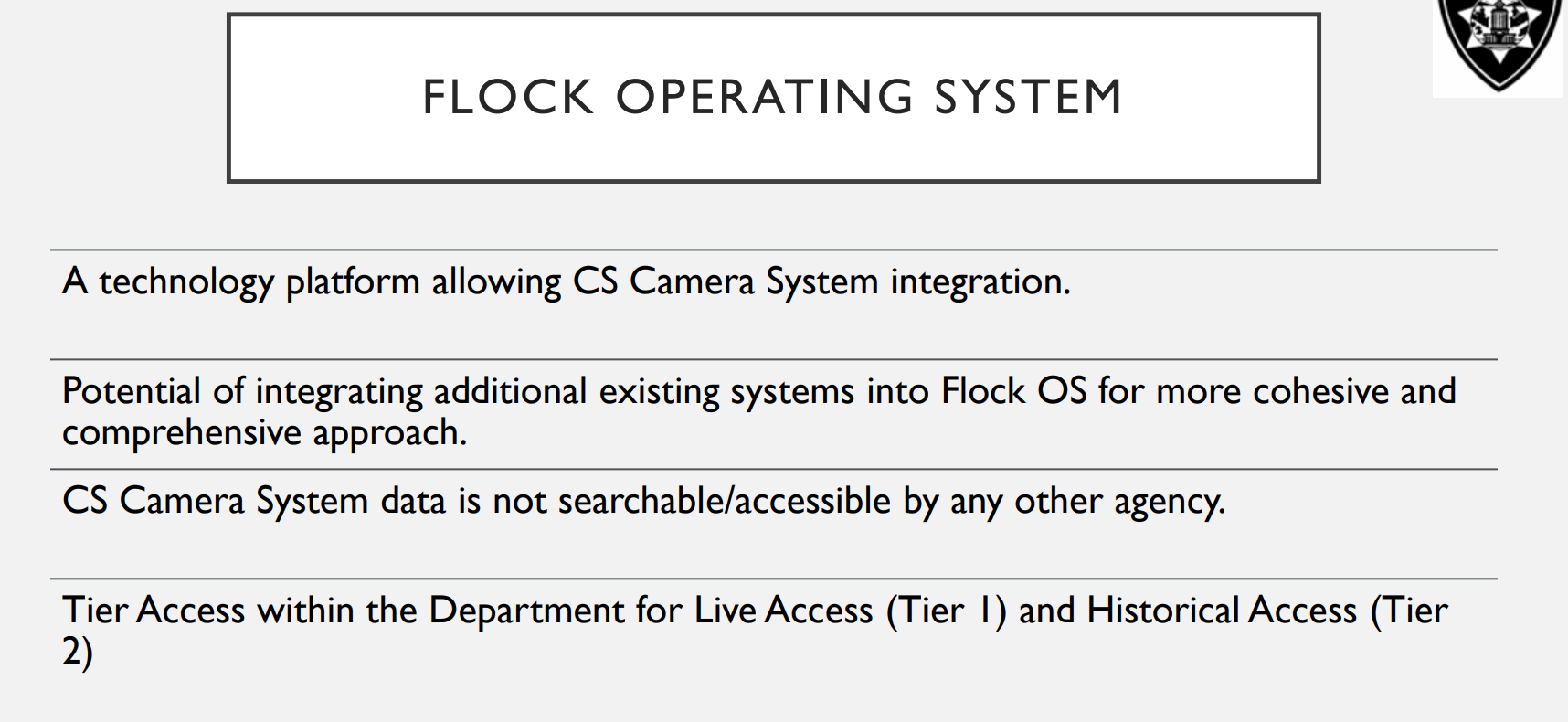
Task: Click the word OPERATING in the title
Action: coord(764,98)
